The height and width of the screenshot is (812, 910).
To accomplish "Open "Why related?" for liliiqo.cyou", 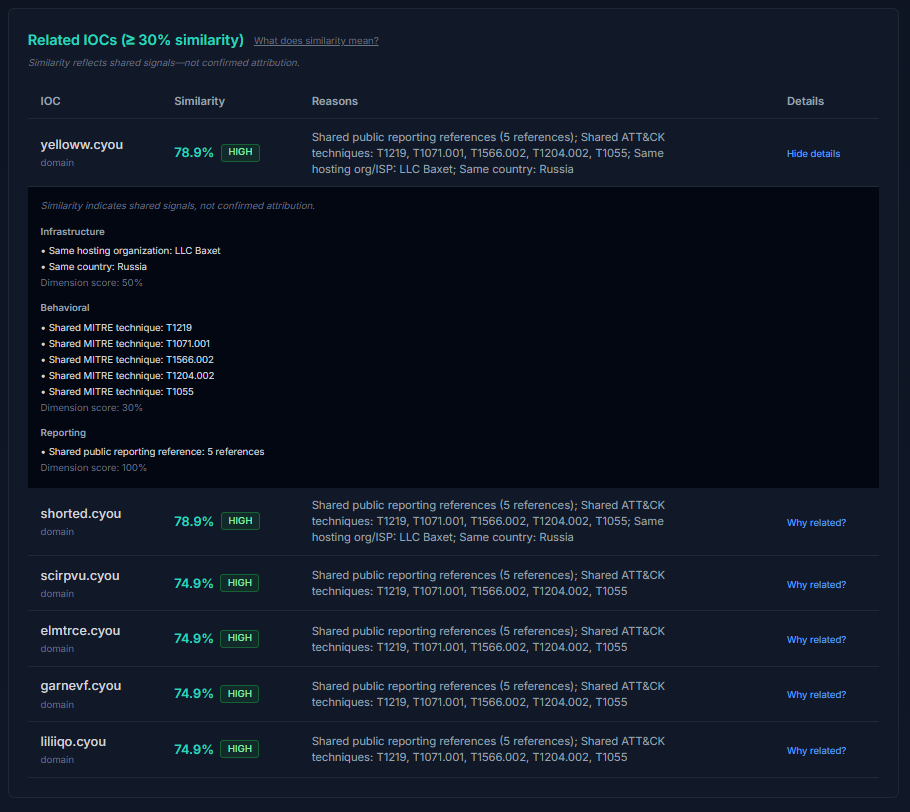I will (x=816, y=750).
